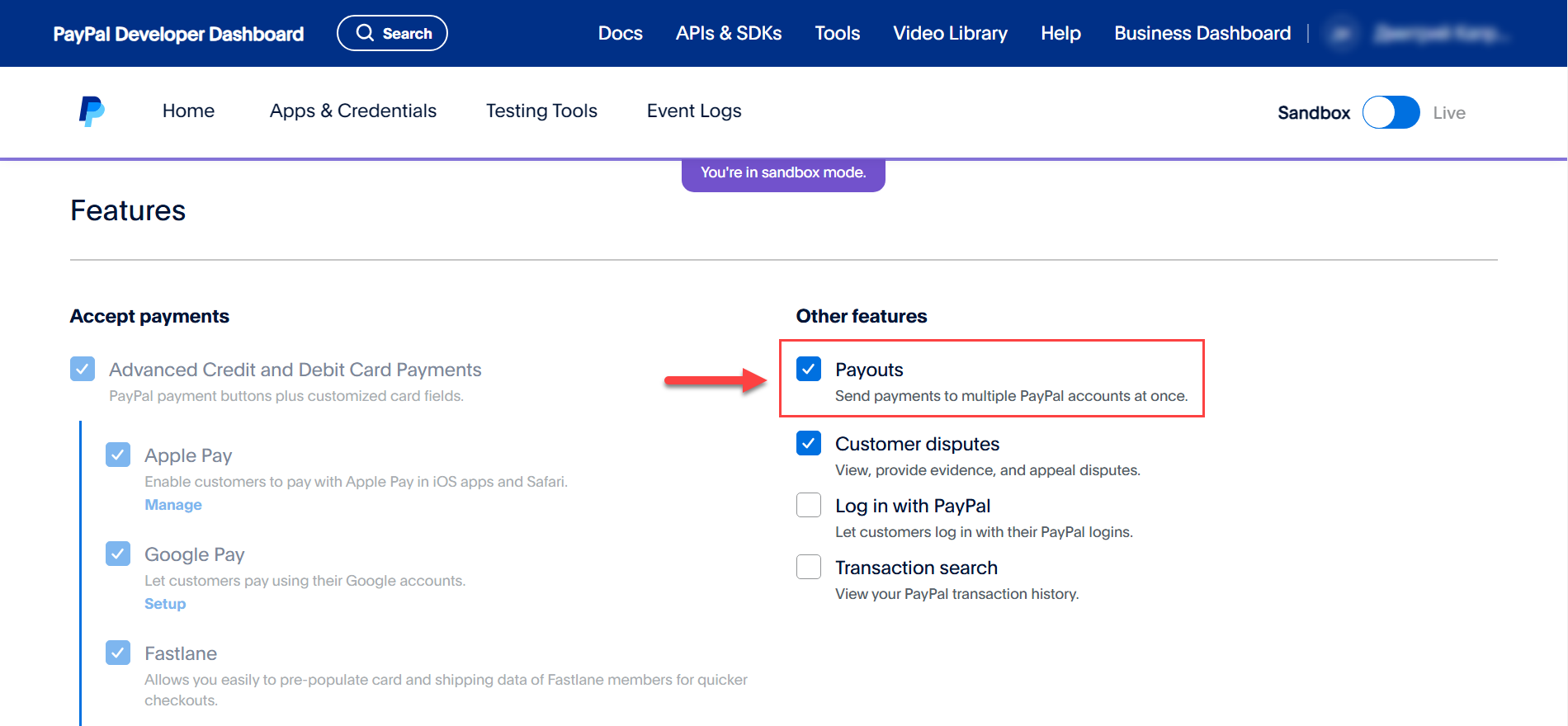The image size is (1568, 726).
Task: Click the 'You're in sandbox mode.' banner
Action: point(783,174)
